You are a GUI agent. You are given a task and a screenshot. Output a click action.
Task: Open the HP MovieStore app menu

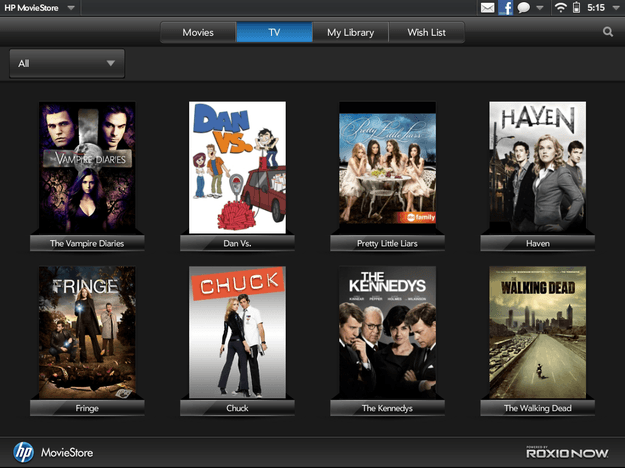pyautogui.click(x=39, y=8)
